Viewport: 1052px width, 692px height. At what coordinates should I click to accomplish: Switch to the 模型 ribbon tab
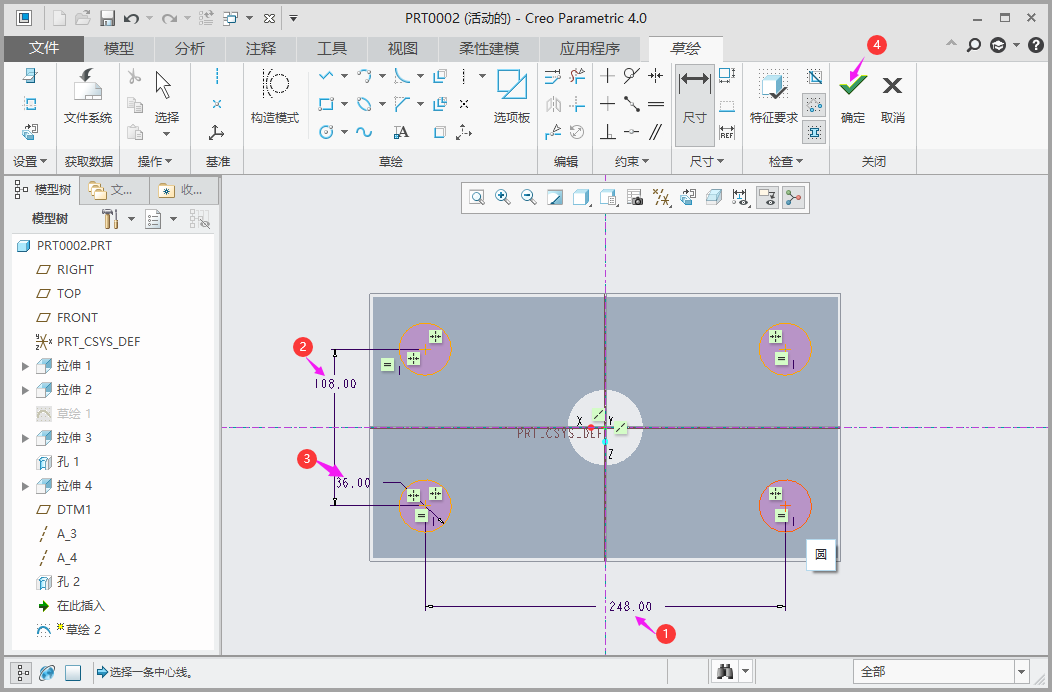tap(119, 49)
